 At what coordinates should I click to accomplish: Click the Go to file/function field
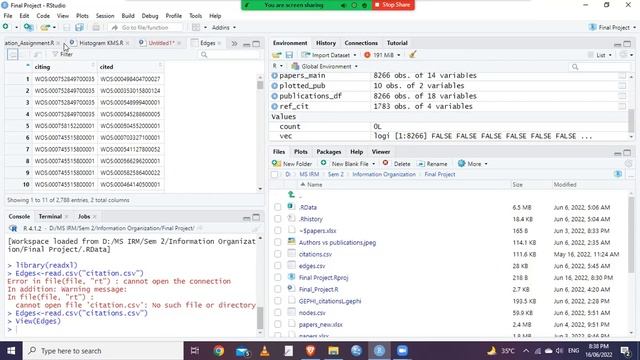coord(145,27)
